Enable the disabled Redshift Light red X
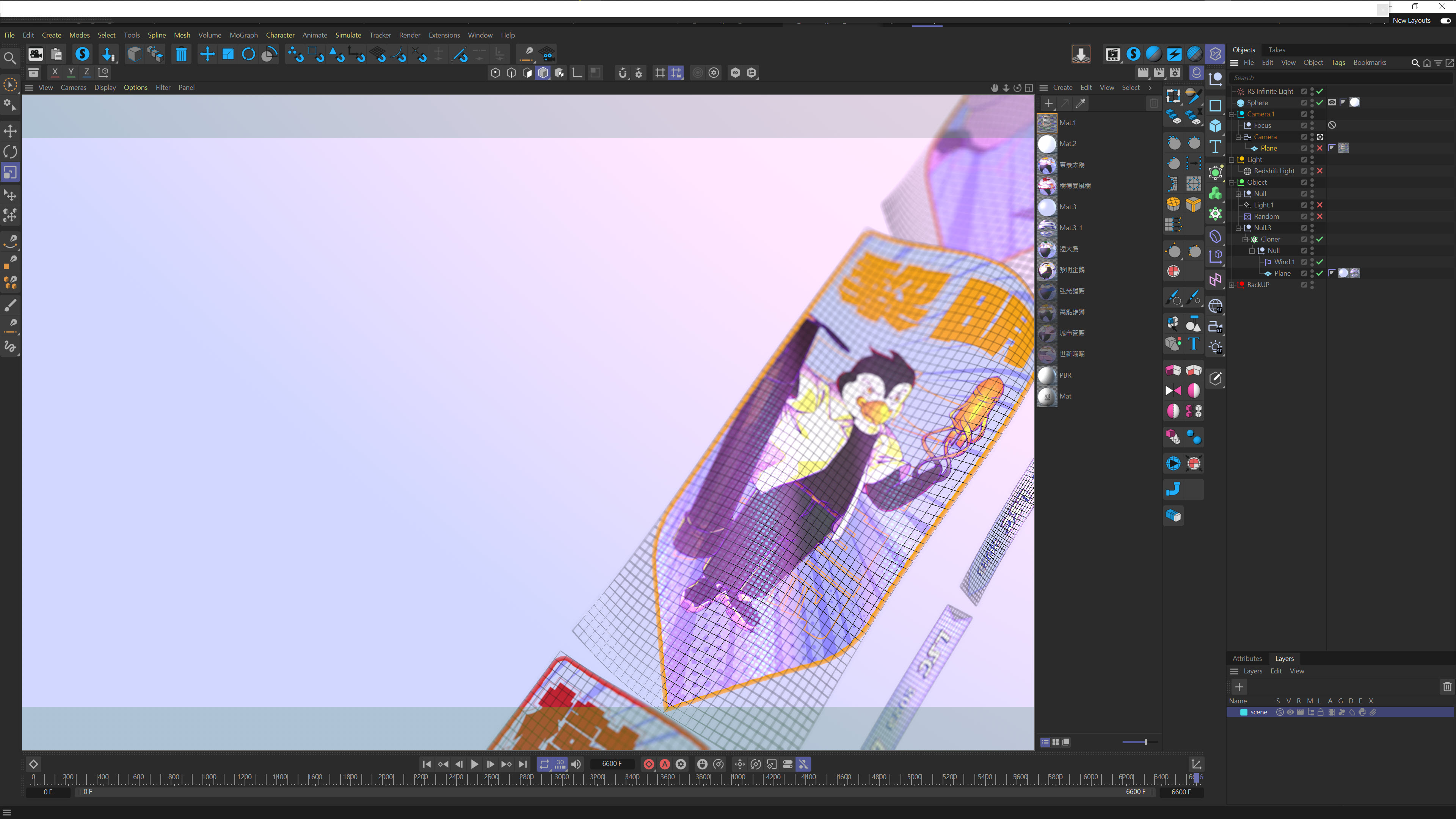 pyautogui.click(x=1320, y=171)
